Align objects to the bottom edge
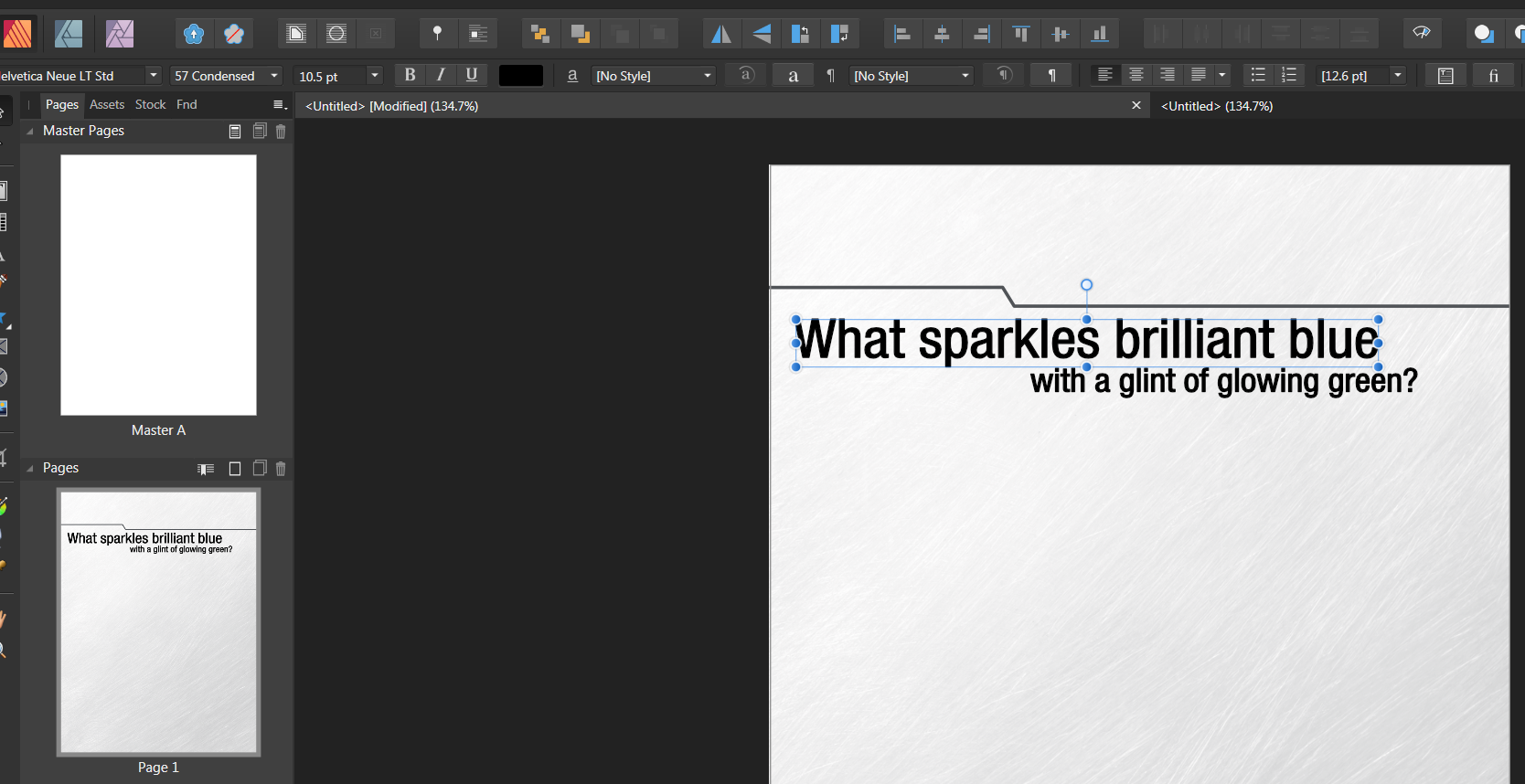This screenshot has width=1525, height=784. pyautogui.click(x=1100, y=34)
